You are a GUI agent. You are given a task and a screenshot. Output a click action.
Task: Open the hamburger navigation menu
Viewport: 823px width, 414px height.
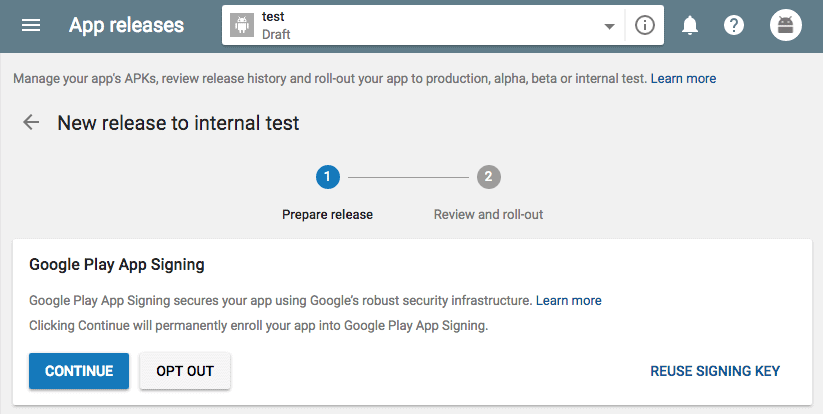pyautogui.click(x=31, y=25)
